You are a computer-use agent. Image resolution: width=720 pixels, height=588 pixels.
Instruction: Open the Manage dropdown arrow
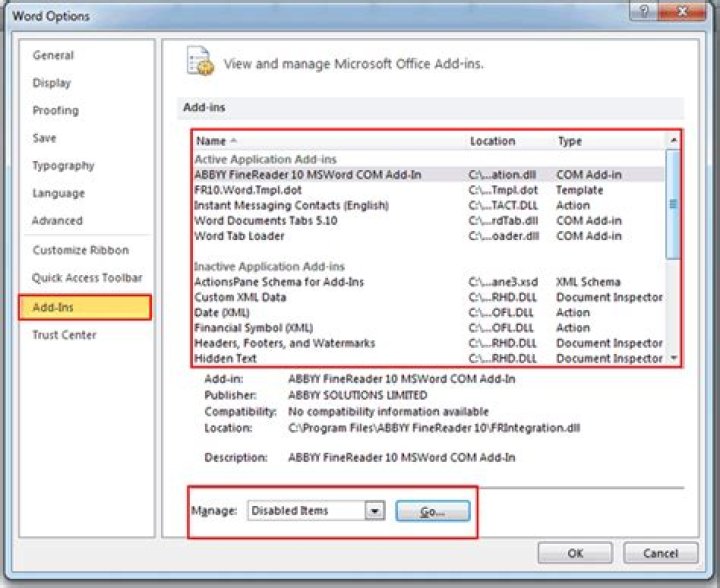[375, 511]
